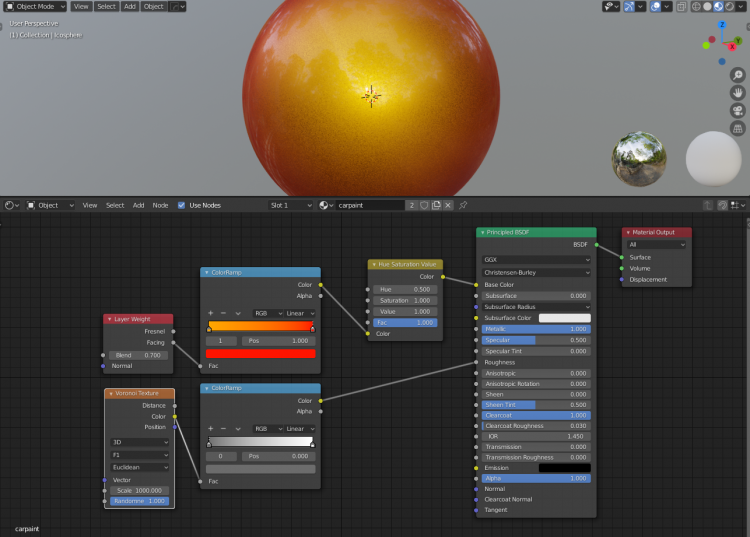Viewport: 750px width, 537px height.
Task: Toggle the Use Nodes checkbox
Action: (x=181, y=205)
